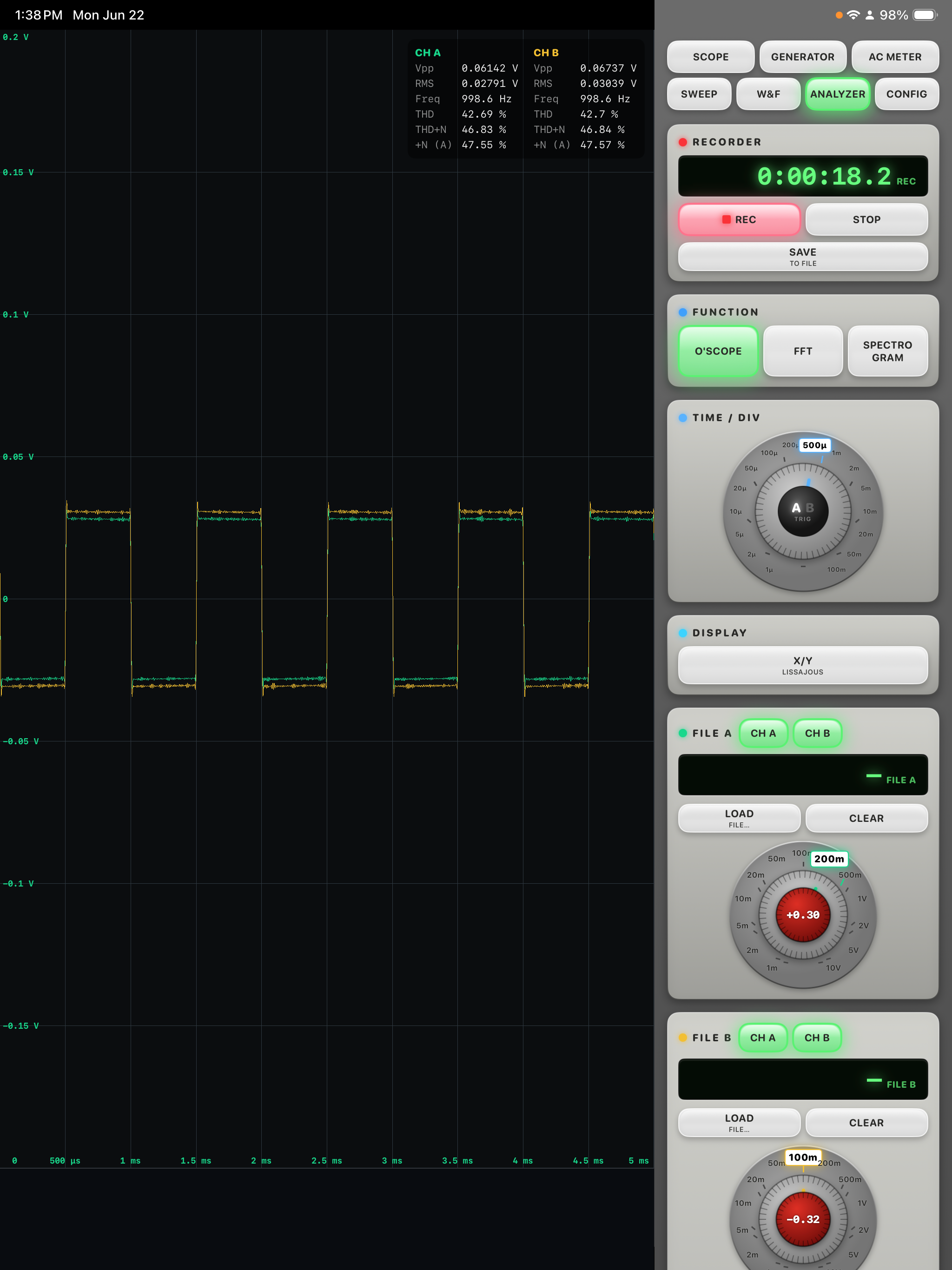
Task: Click the Wi-Fi status icon
Action: point(853,15)
